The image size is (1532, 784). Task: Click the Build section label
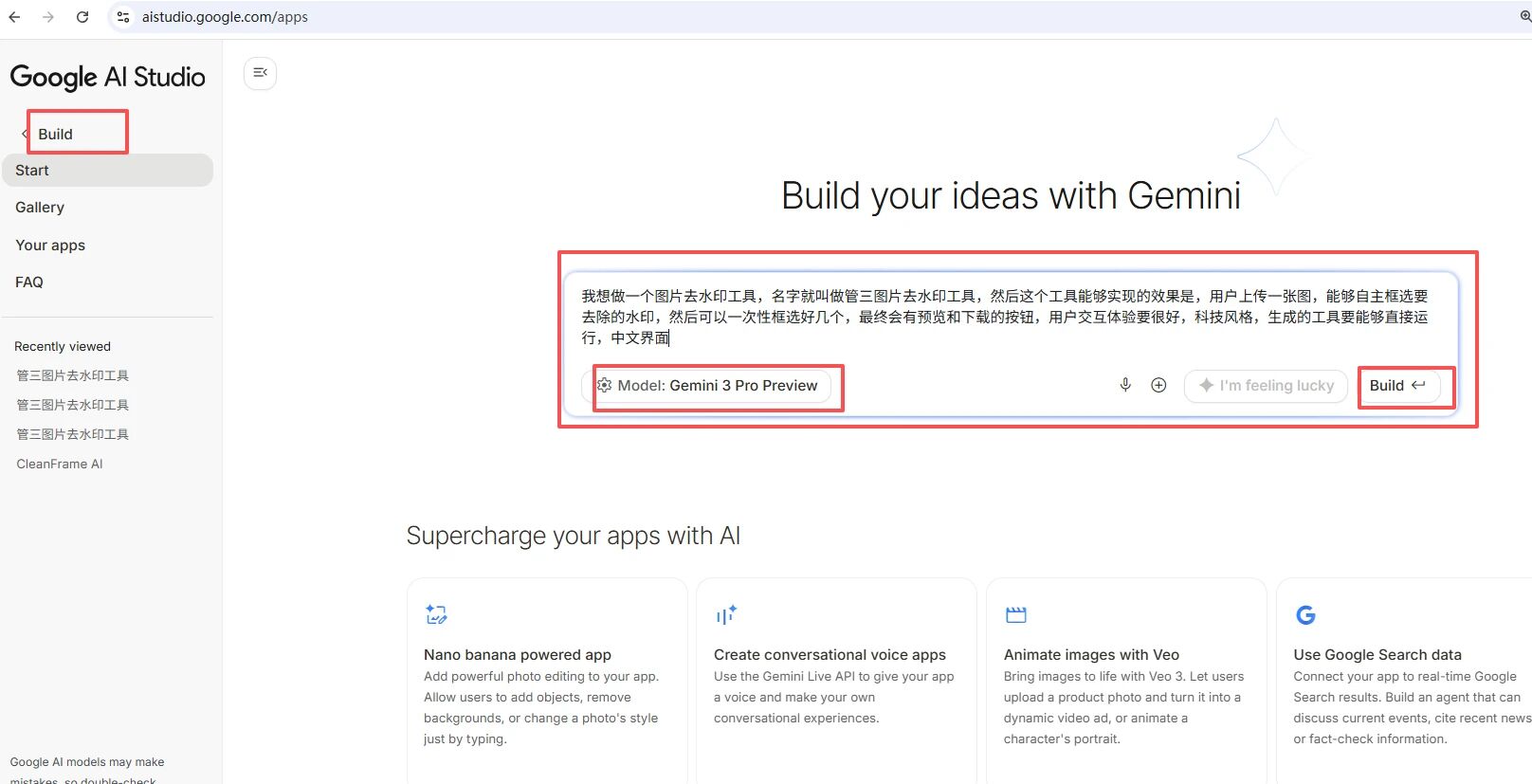click(55, 134)
